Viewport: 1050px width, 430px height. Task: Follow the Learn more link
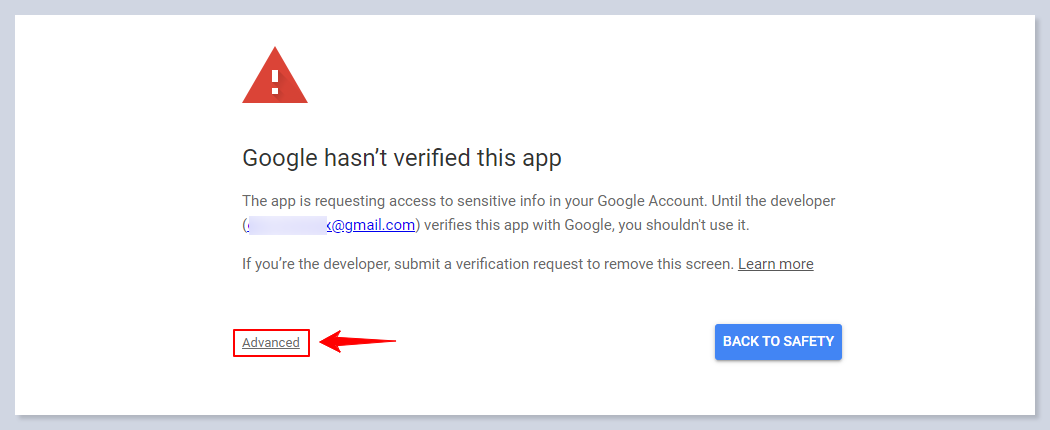click(775, 264)
